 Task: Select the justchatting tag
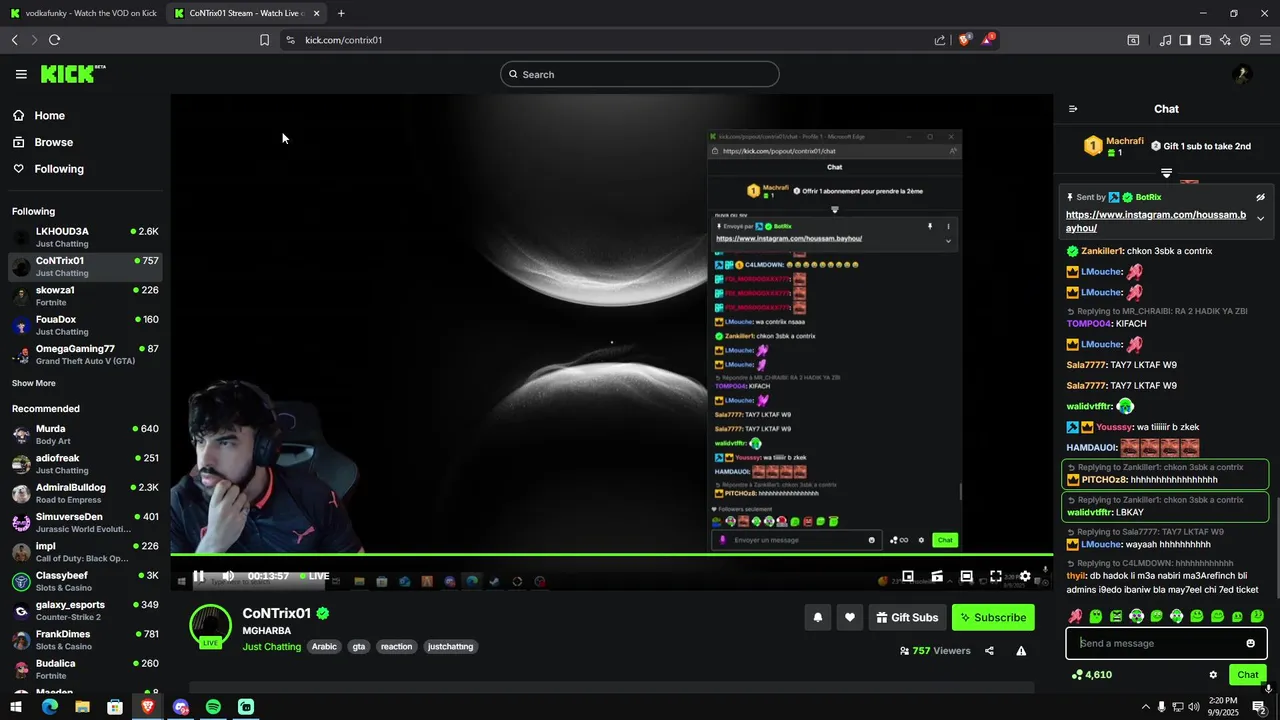[x=450, y=647]
